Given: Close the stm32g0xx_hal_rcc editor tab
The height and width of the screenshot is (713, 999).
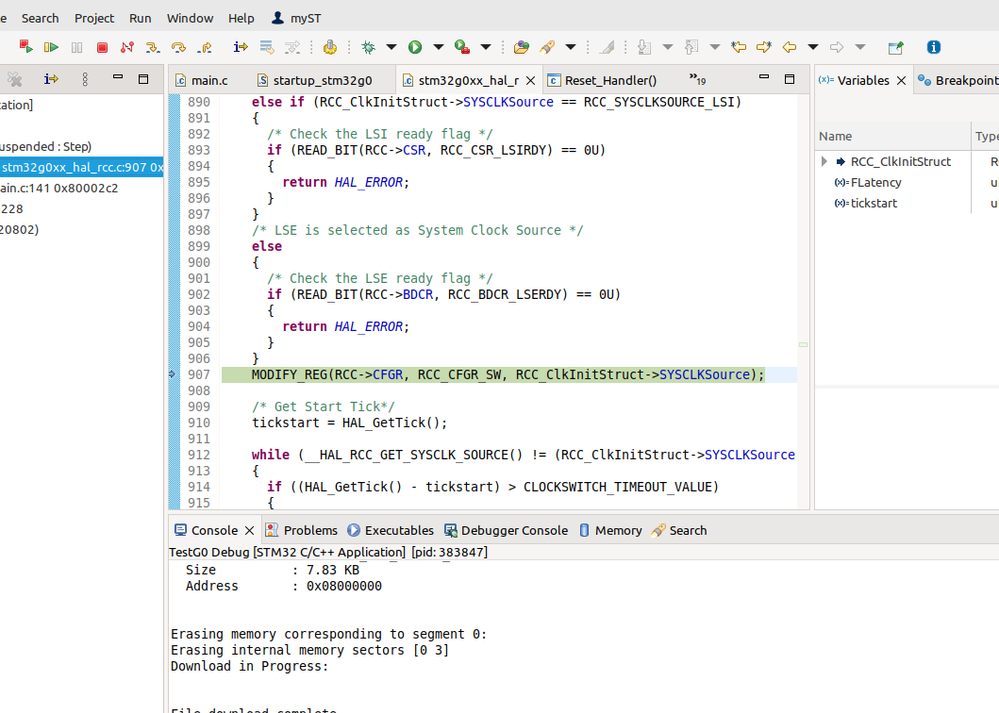Looking at the screenshot, I should coord(530,81).
